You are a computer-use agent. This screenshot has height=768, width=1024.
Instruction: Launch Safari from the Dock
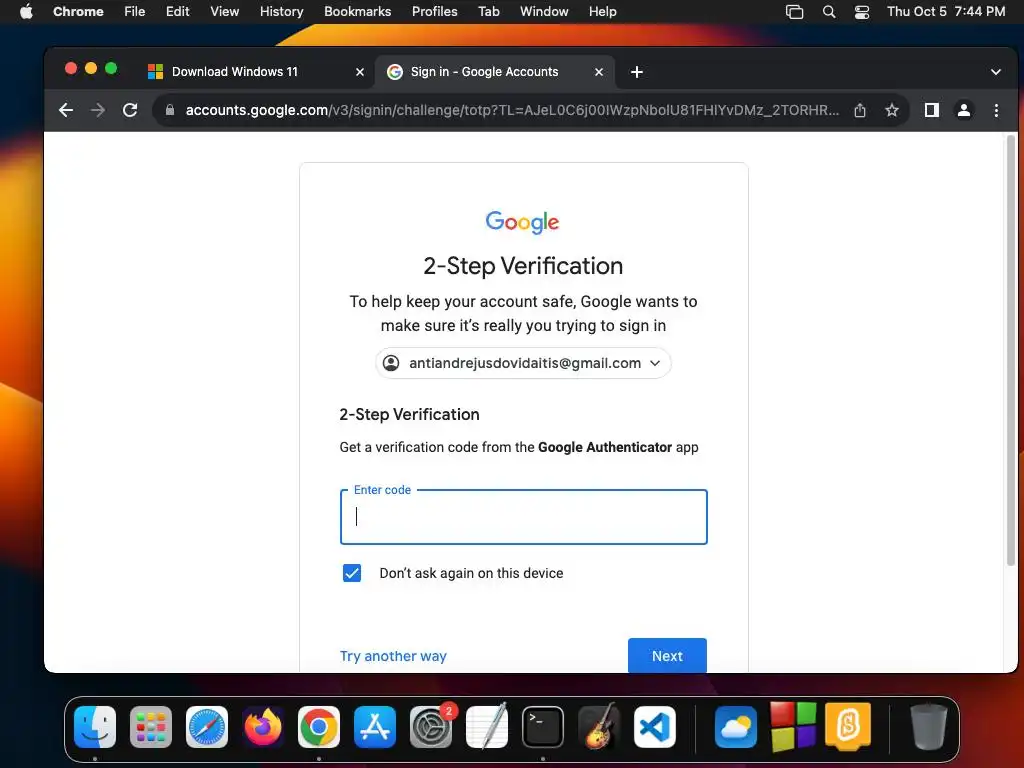coord(207,727)
